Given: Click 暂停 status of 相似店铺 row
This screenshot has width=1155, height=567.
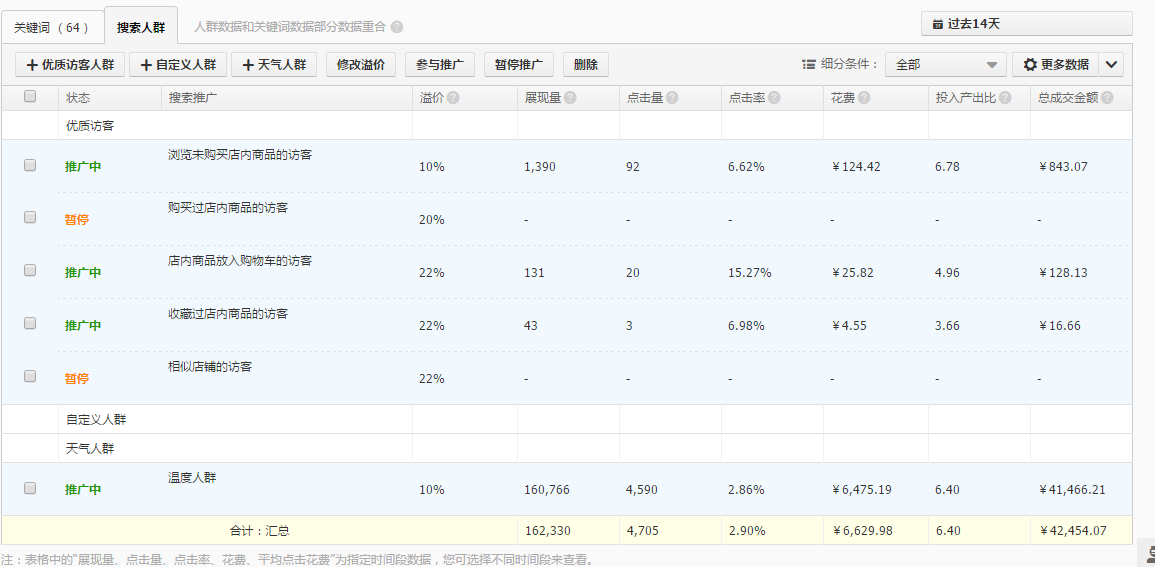Looking at the screenshot, I should coord(77,378).
